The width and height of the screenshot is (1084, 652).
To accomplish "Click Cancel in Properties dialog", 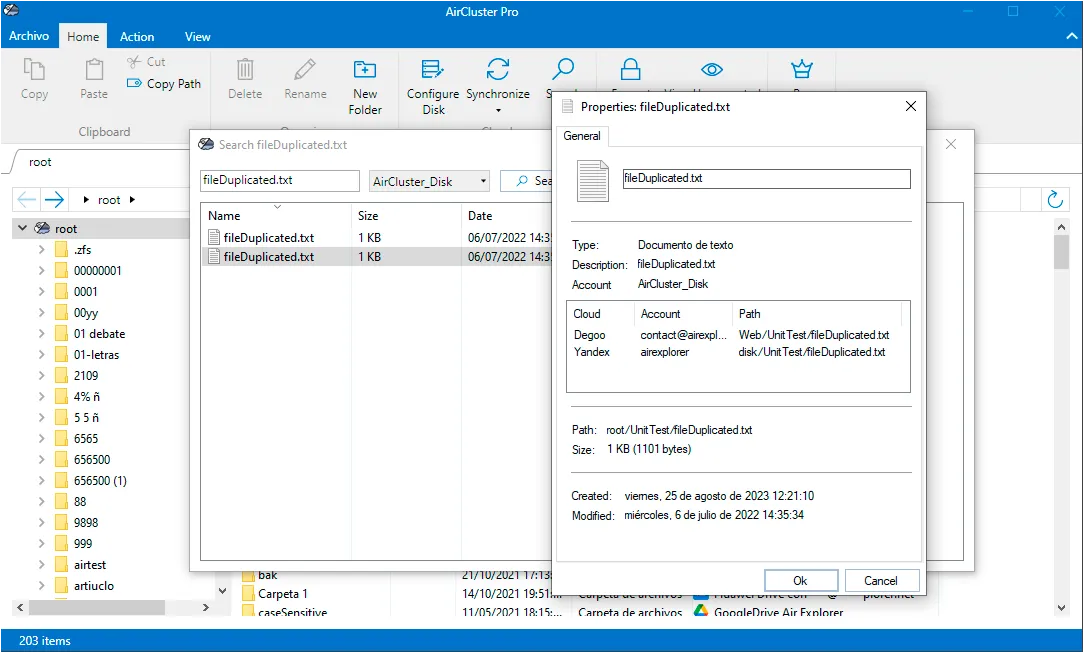I will (880, 581).
